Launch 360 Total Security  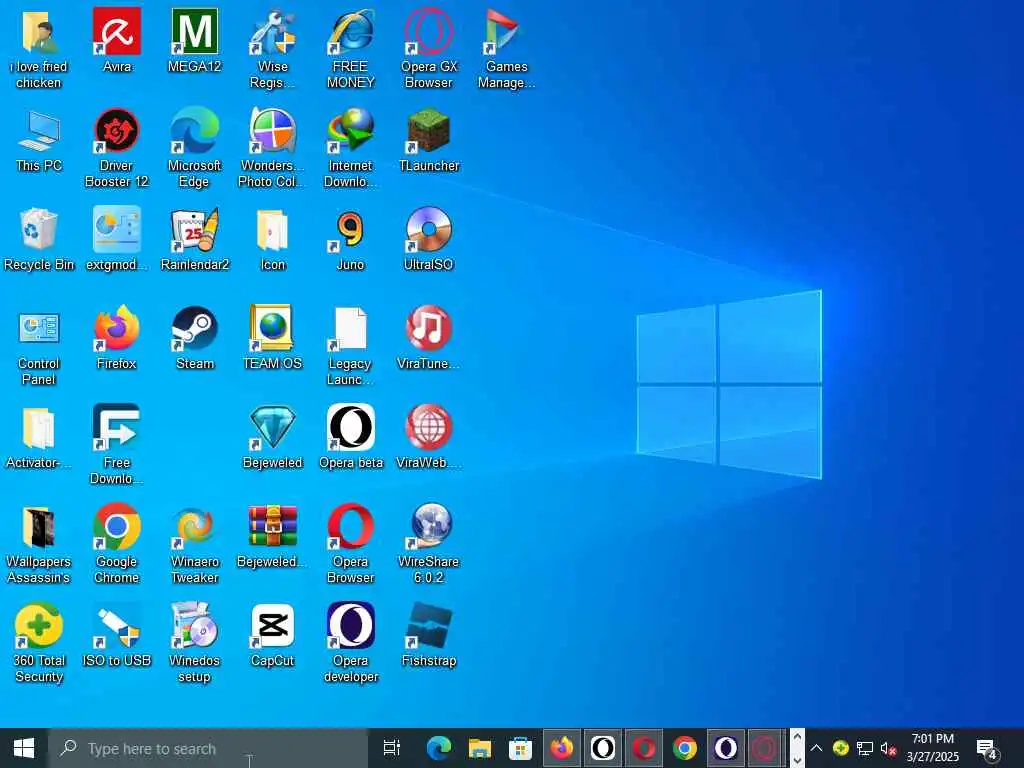tap(39, 643)
